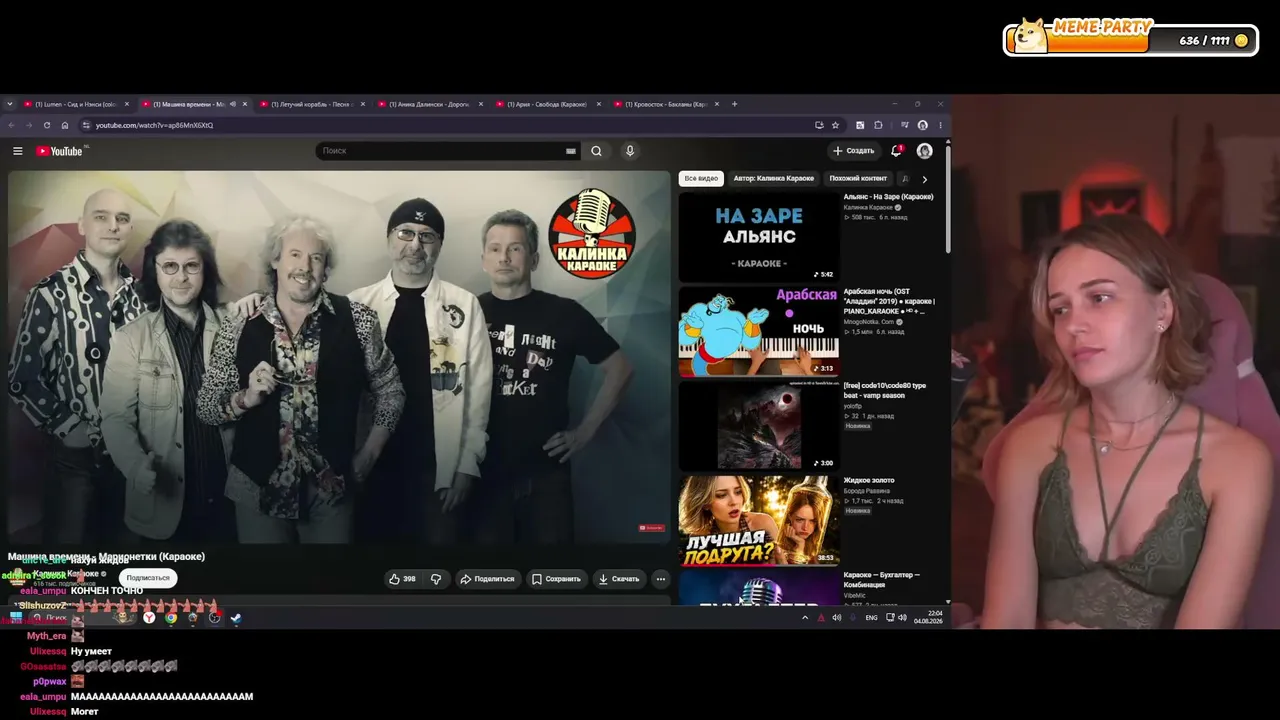Open the Chrome three-dot menu
The image size is (1280, 720).
[940, 125]
